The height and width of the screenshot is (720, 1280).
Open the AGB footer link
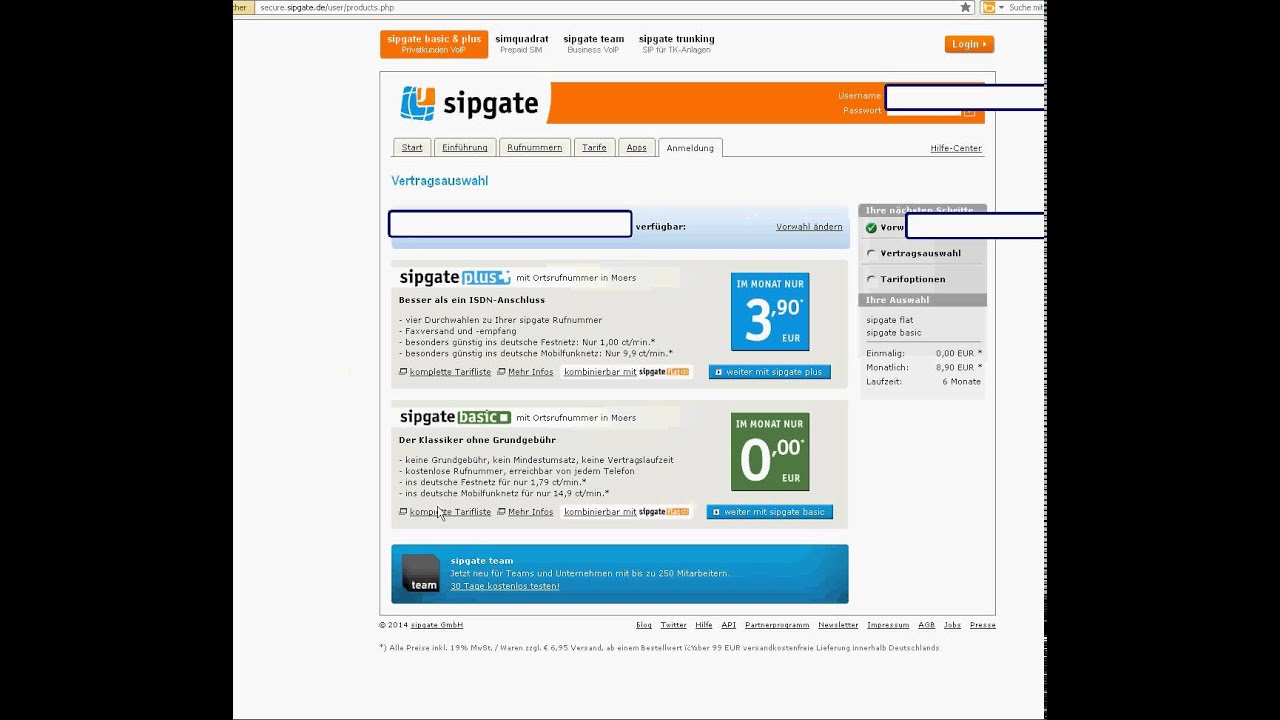click(927, 625)
